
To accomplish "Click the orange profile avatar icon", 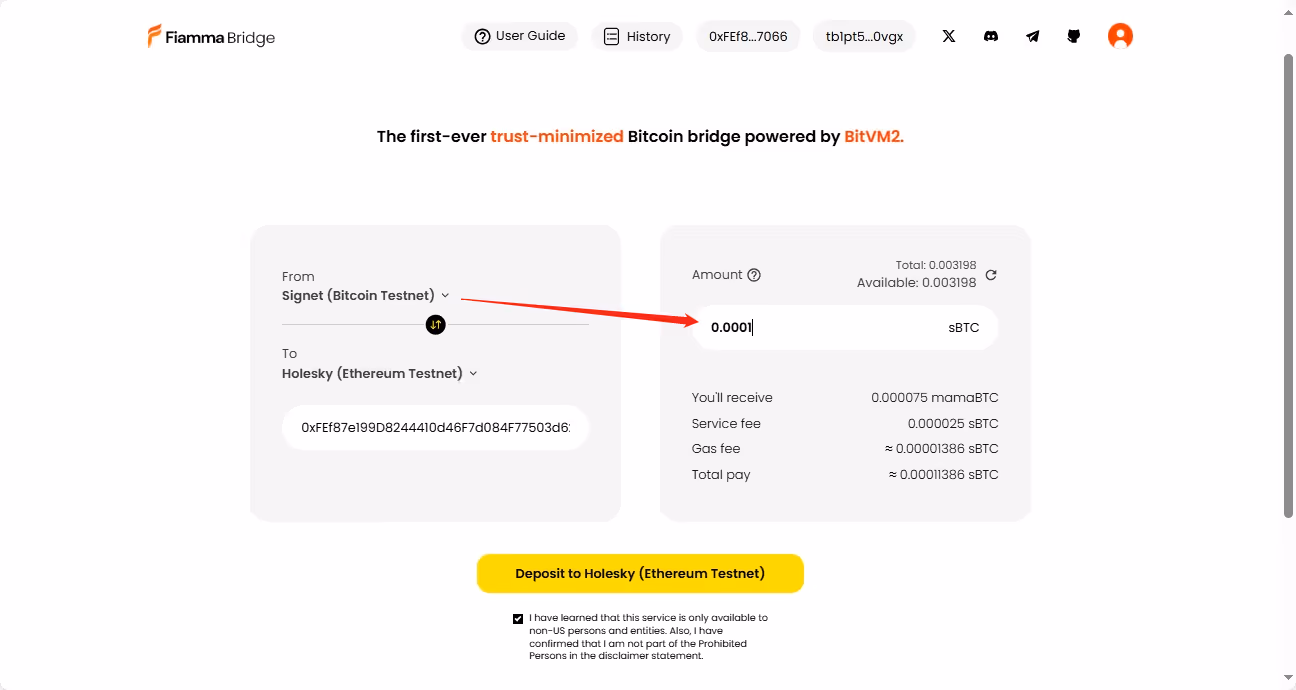I will tap(1120, 36).
